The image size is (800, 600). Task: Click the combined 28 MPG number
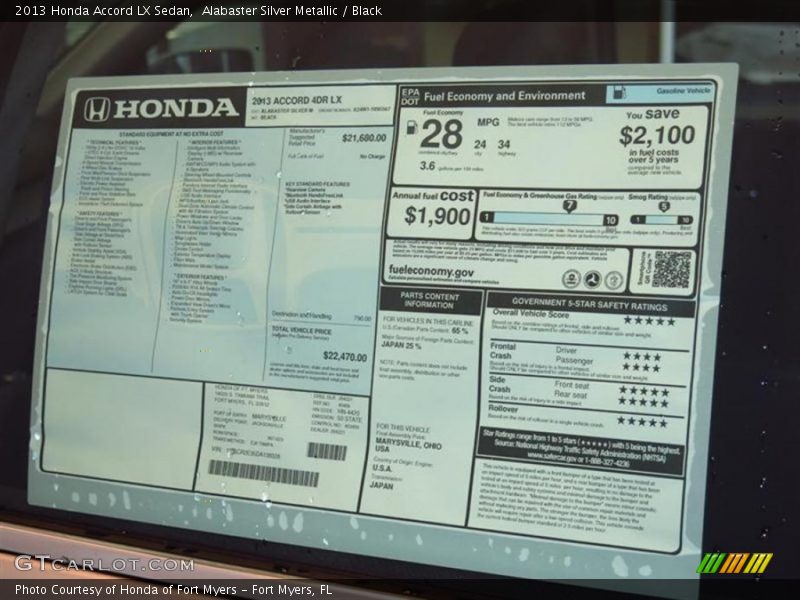point(442,134)
